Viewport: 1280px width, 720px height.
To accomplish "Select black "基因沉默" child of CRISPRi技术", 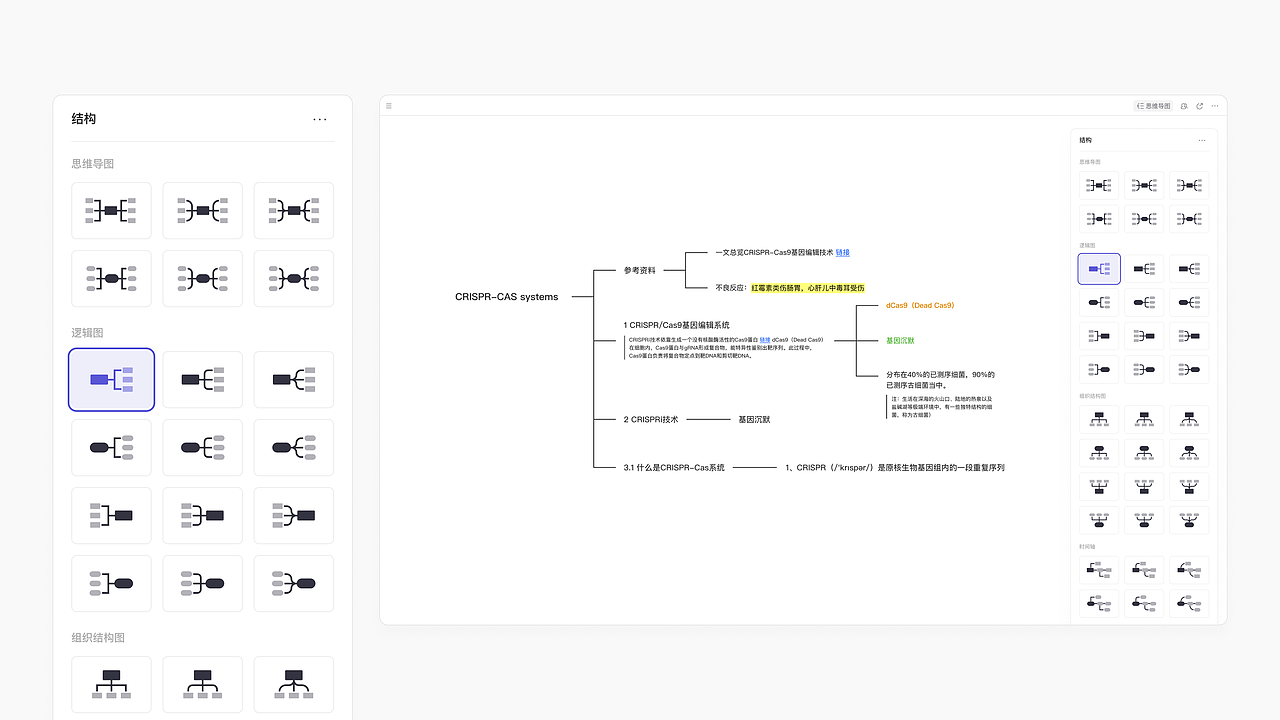I will pos(754,420).
